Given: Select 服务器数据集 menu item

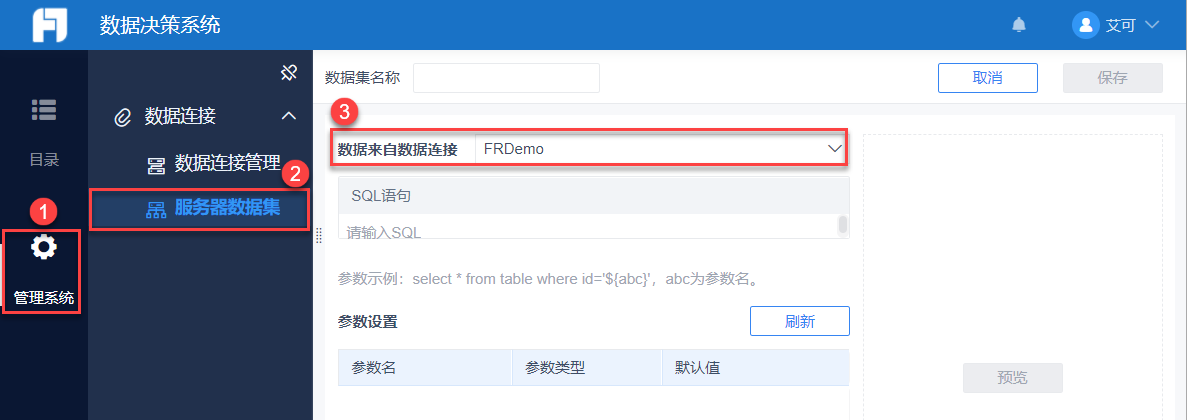Looking at the screenshot, I should tap(227, 208).
